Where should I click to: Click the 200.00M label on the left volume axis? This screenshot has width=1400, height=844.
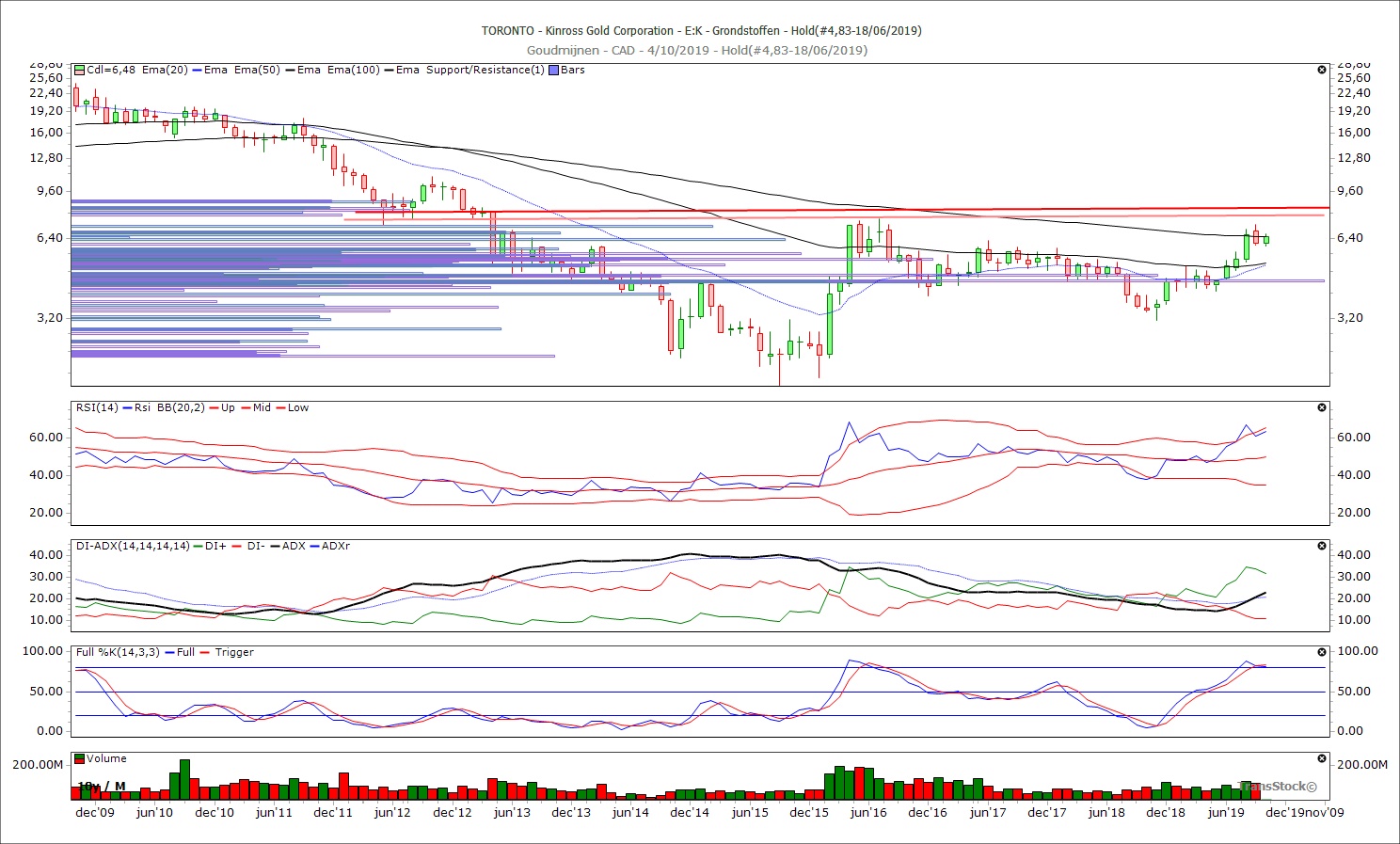pos(38,765)
